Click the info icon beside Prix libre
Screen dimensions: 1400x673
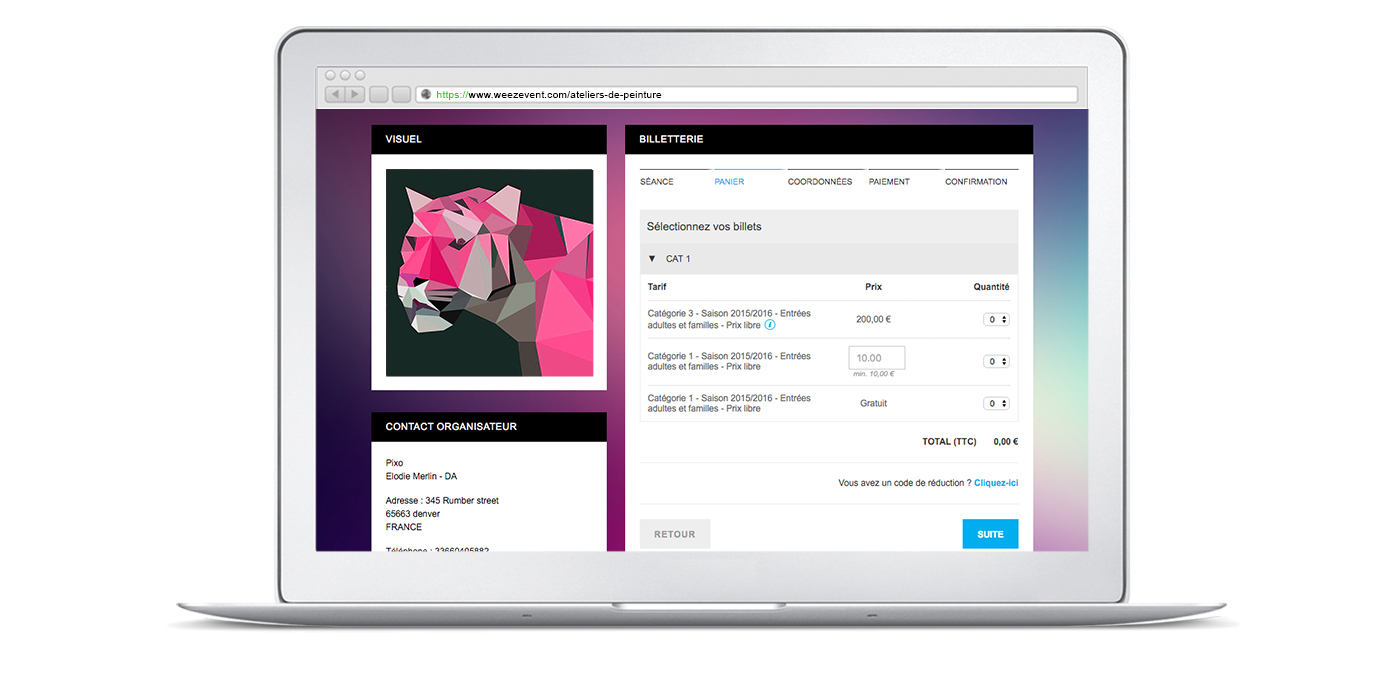[770, 325]
